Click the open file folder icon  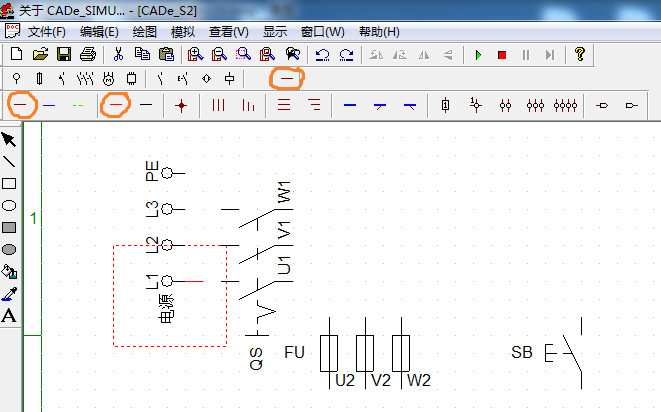[x=40, y=54]
